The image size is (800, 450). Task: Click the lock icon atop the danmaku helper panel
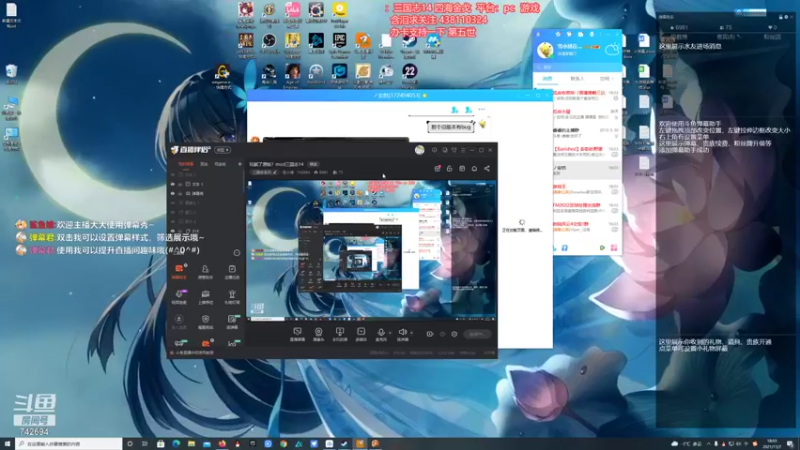[x=781, y=17]
